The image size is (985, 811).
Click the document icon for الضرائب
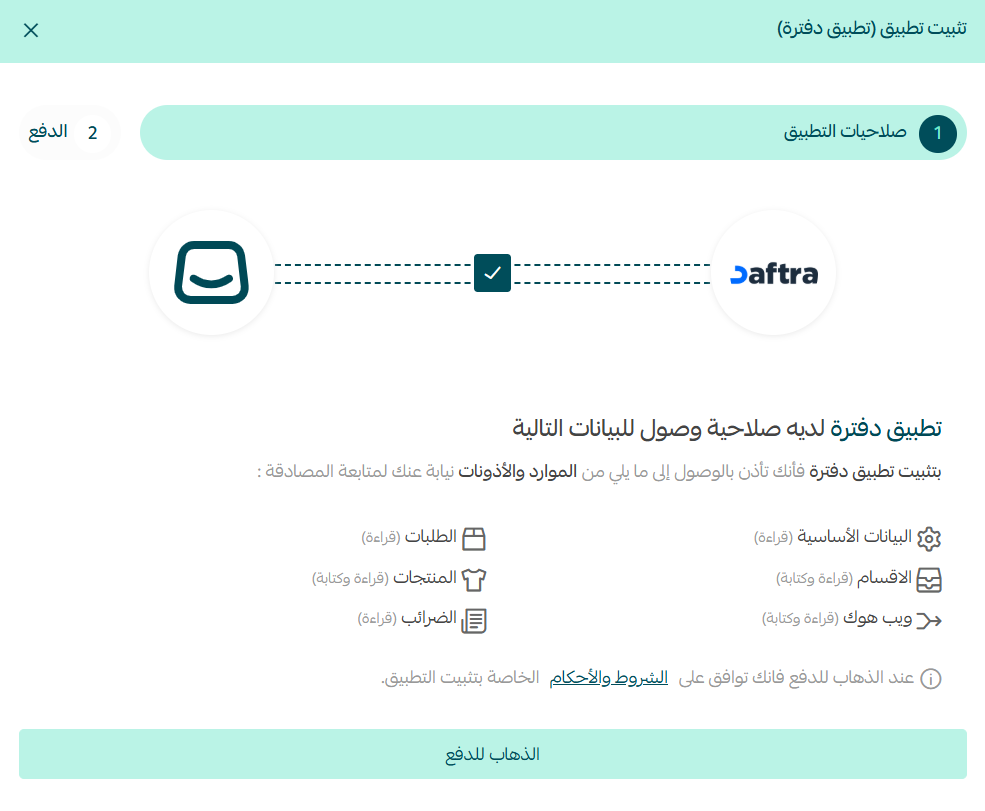474,621
